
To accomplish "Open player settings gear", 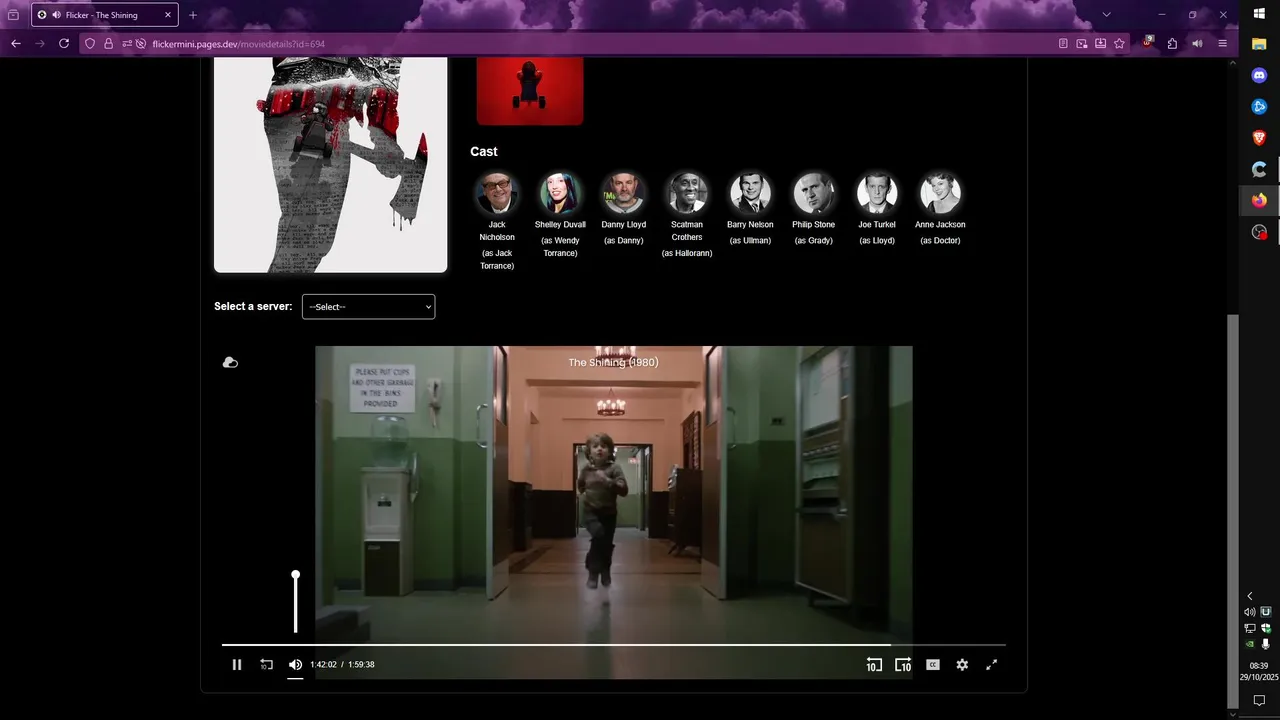I will click(962, 665).
